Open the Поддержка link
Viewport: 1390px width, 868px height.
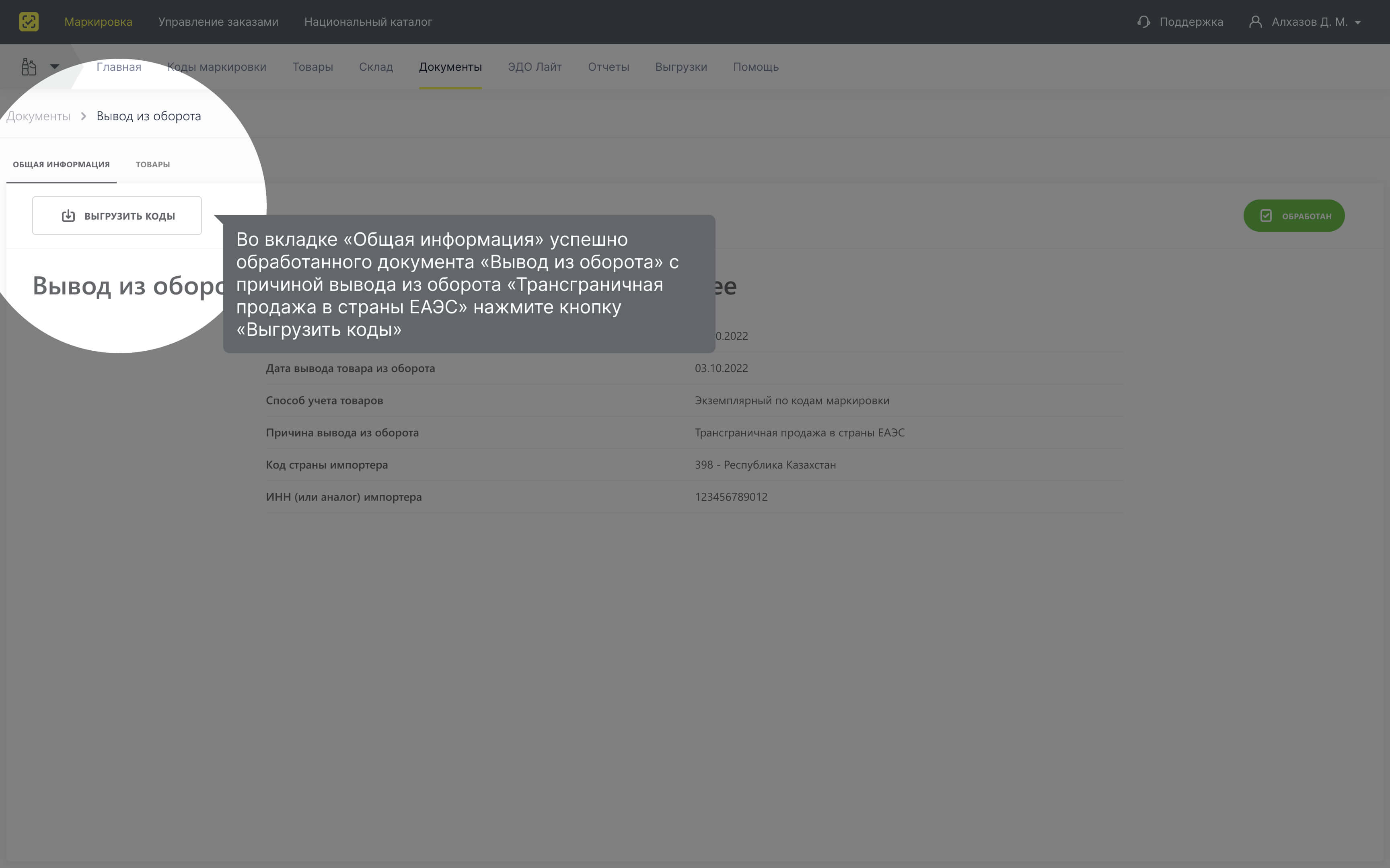1191,22
